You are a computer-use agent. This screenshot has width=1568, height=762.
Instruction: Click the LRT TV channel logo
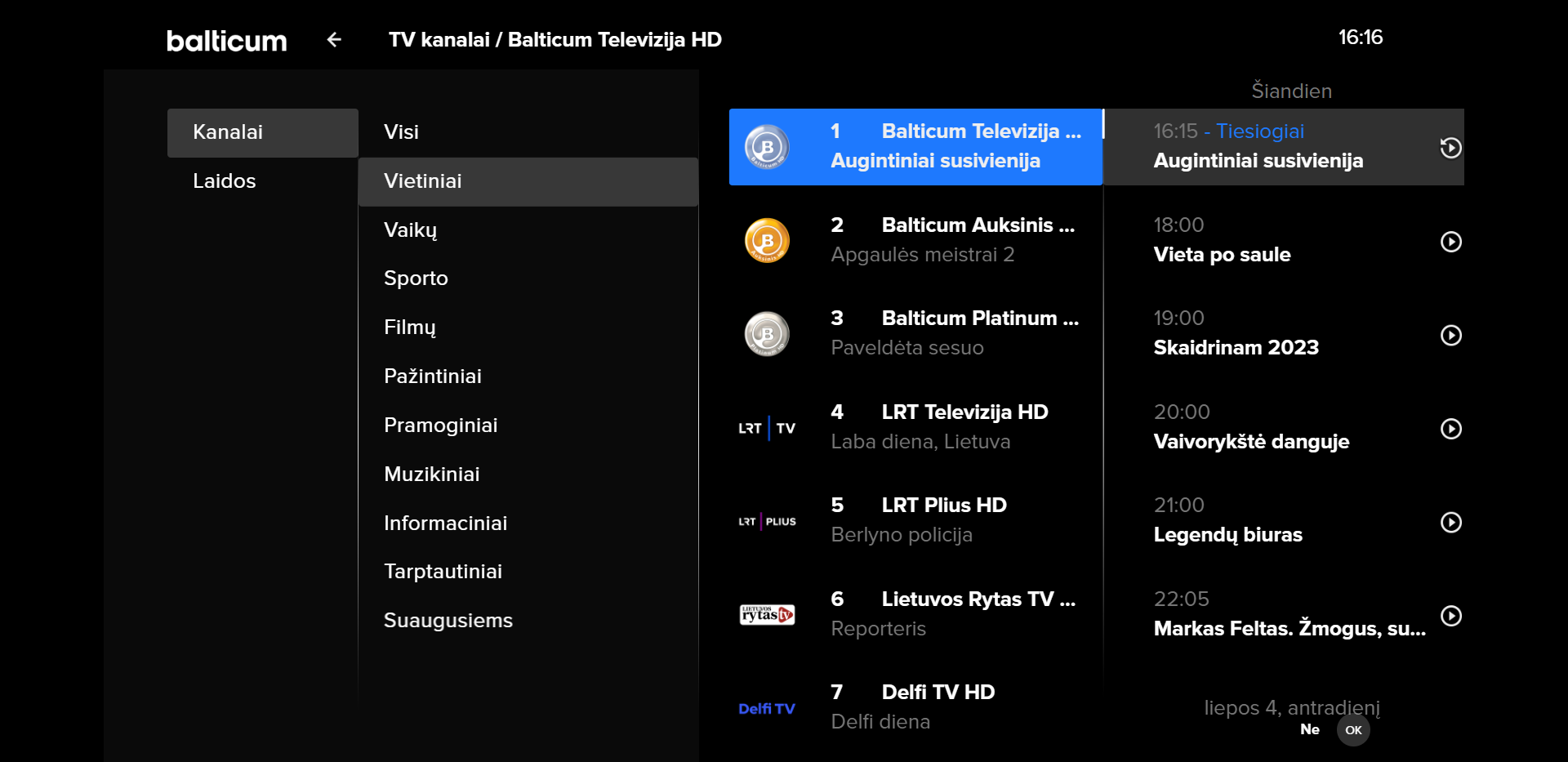[767, 428]
